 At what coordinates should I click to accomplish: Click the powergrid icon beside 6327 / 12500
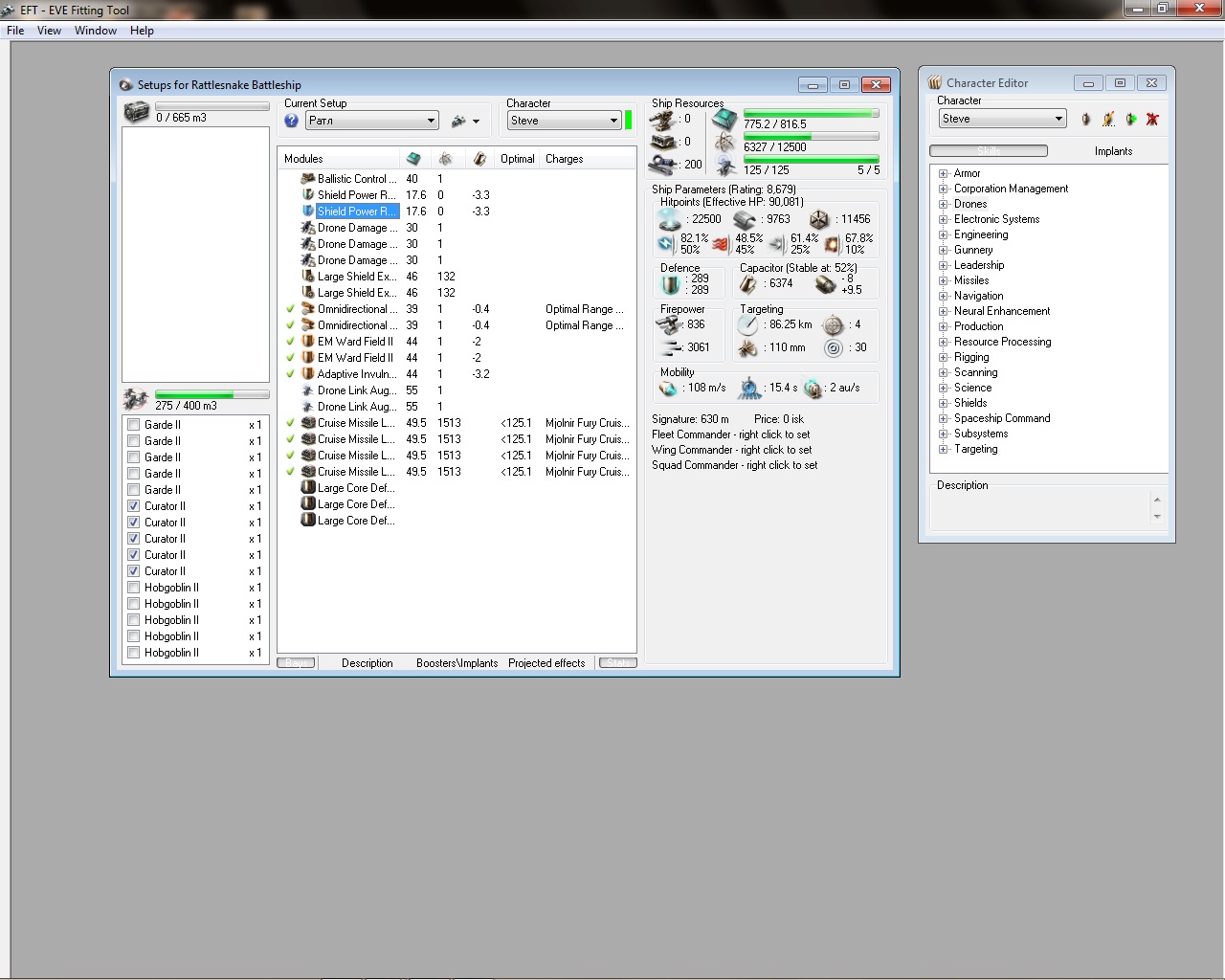724,144
